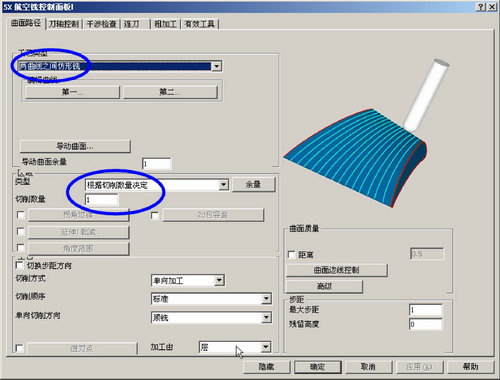
Task: Click the disabled 角度范围 button
Action: pyautogui.click(x=78, y=248)
